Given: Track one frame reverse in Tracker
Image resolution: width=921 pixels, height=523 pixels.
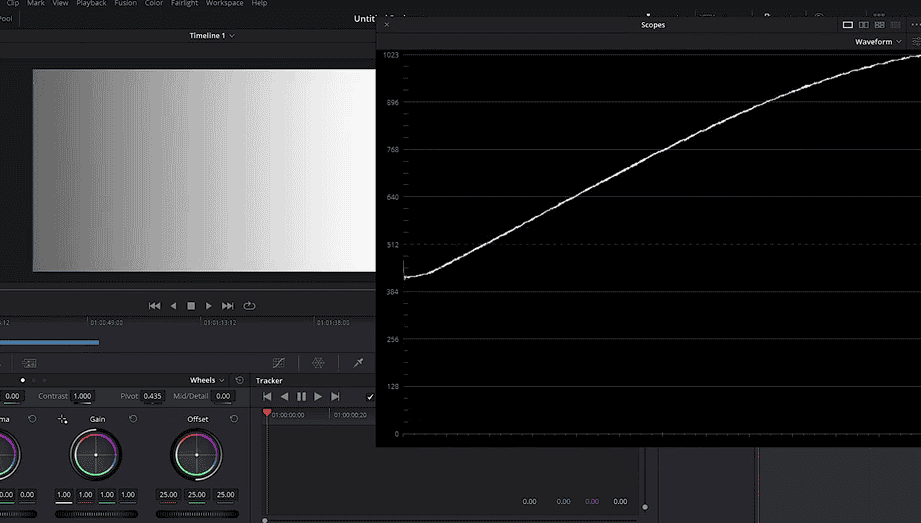Looking at the screenshot, I should coord(284,397).
